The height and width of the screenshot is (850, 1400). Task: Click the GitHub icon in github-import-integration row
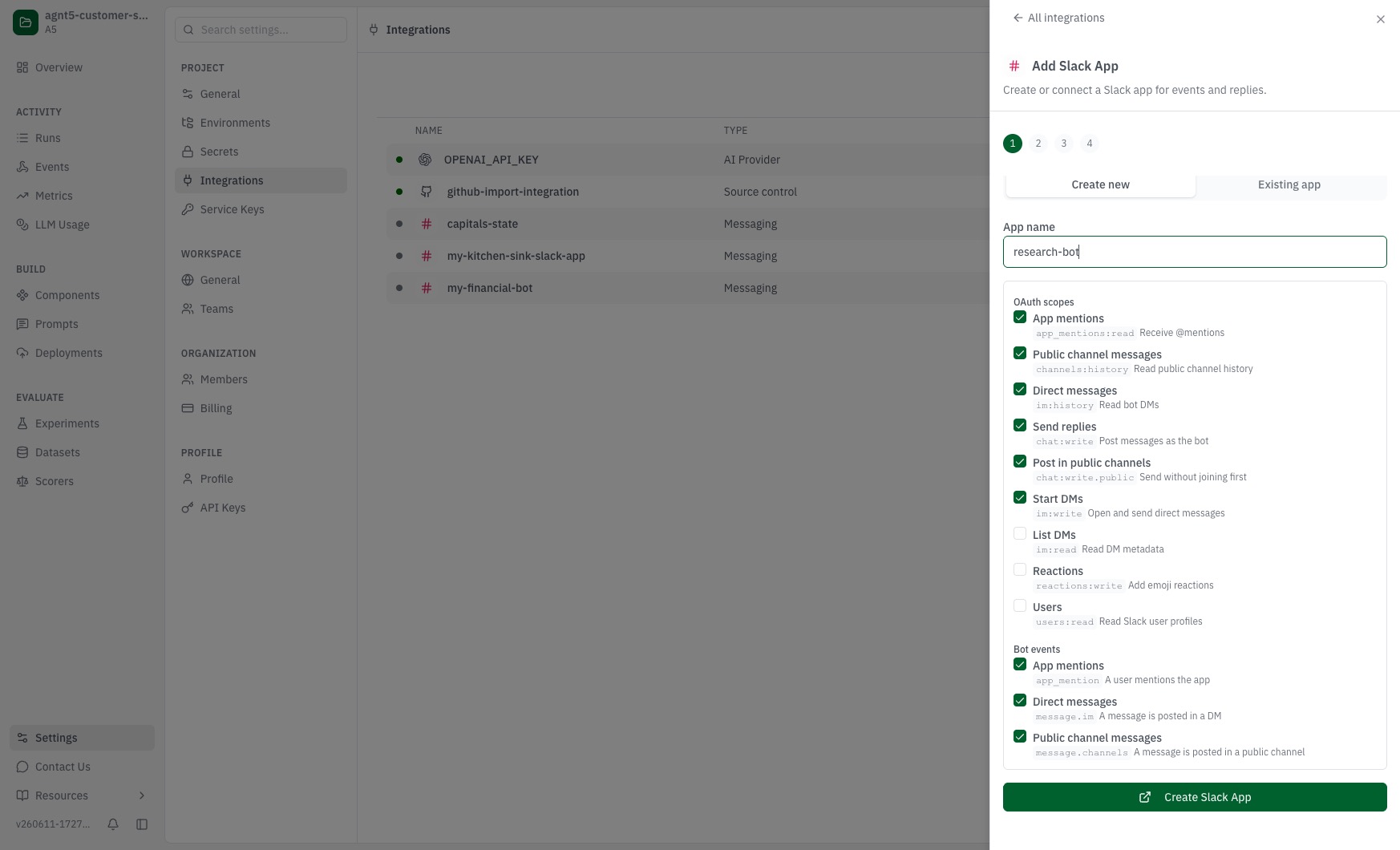point(427,192)
